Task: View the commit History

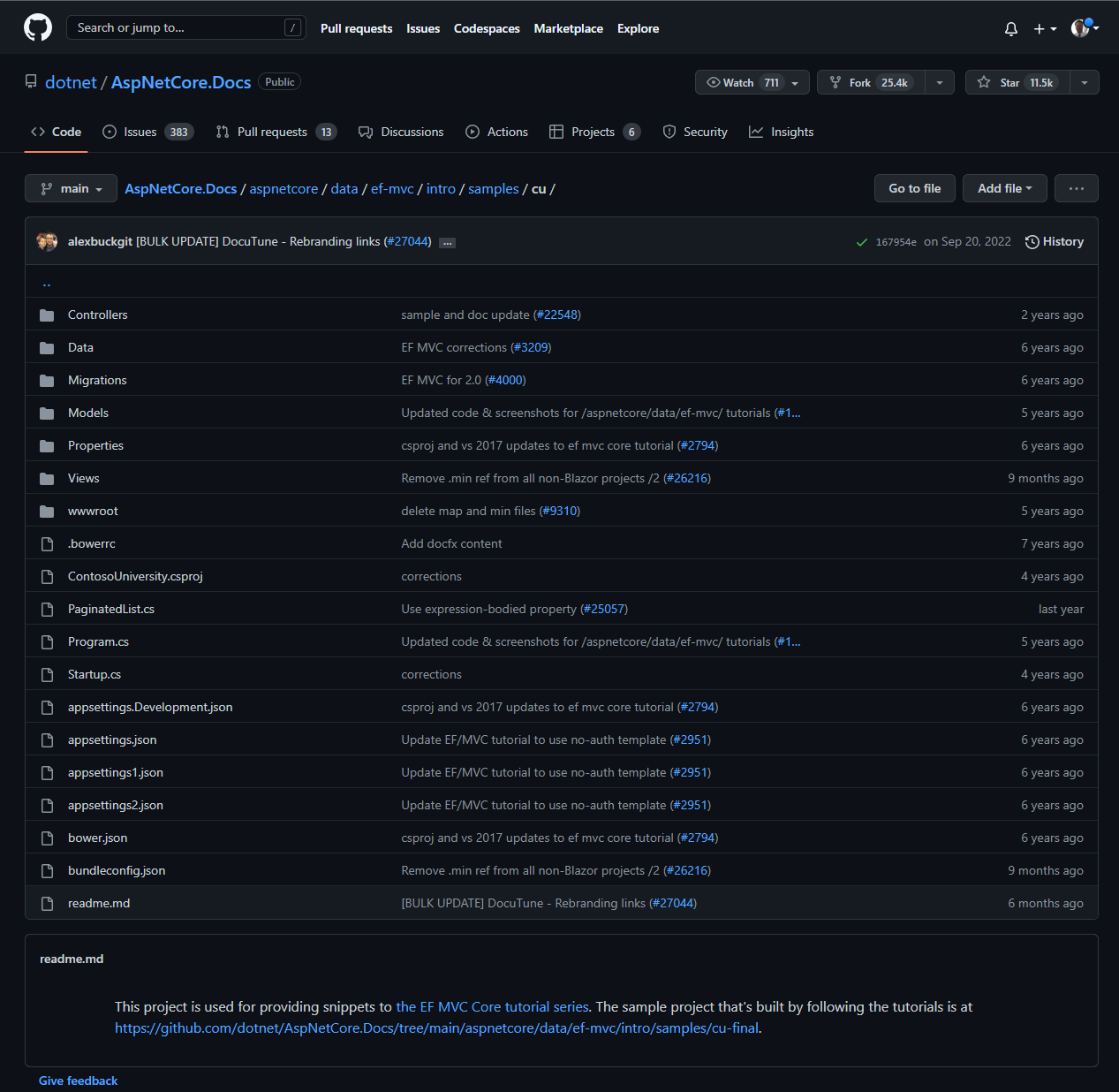Action: pyautogui.click(x=1055, y=241)
